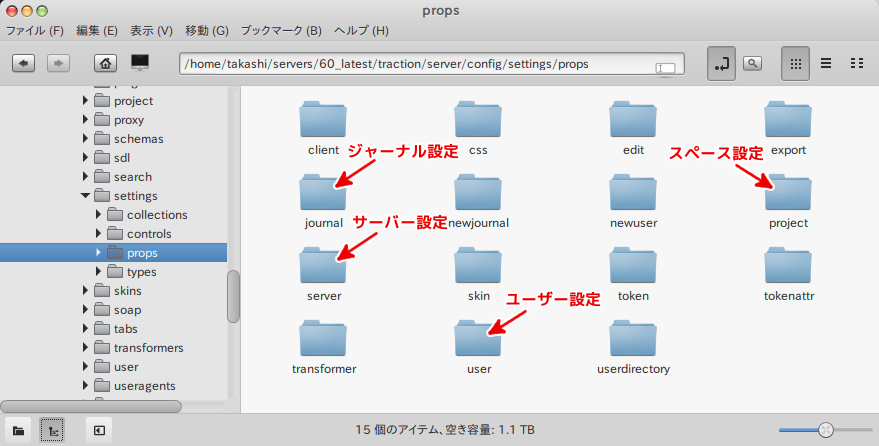Open the Computer monitor icon
Image resolution: width=879 pixels, height=446 pixels.
(x=140, y=62)
